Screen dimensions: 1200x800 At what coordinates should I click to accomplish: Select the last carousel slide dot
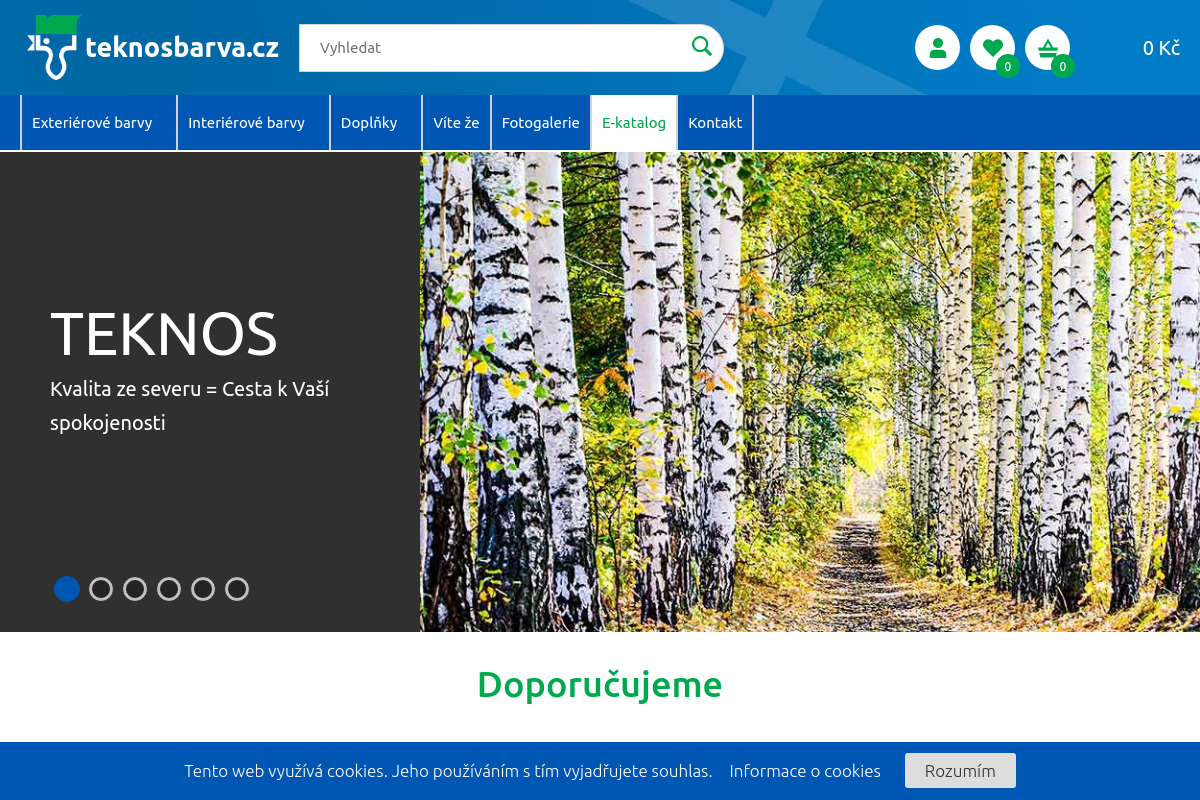(237, 589)
